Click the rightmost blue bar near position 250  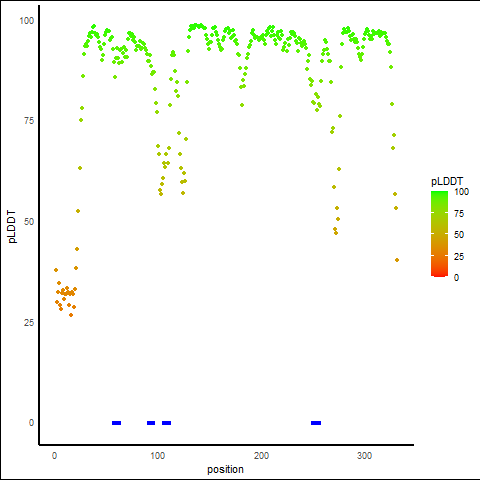click(316, 423)
